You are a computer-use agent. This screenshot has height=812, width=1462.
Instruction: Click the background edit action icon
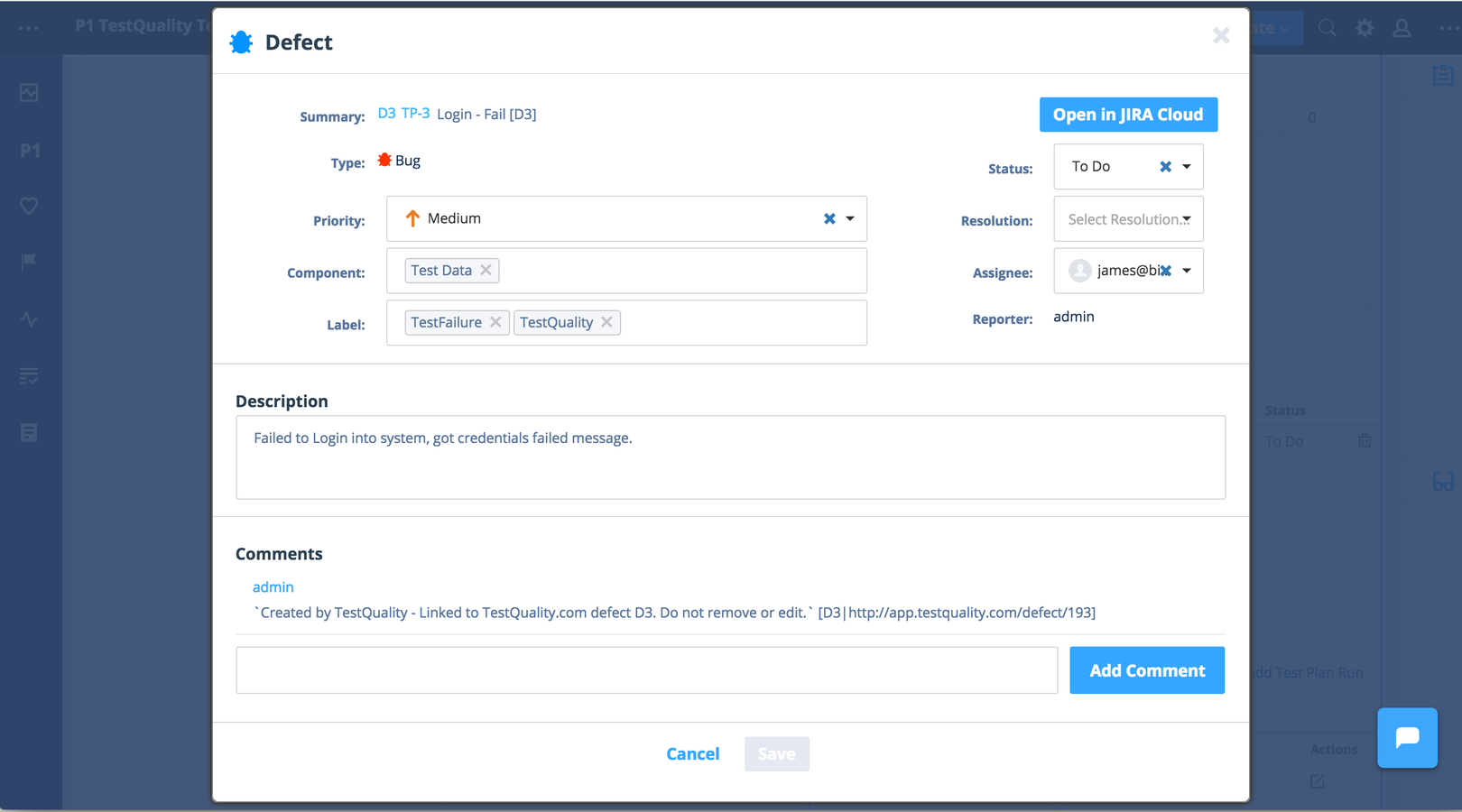tap(1318, 781)
